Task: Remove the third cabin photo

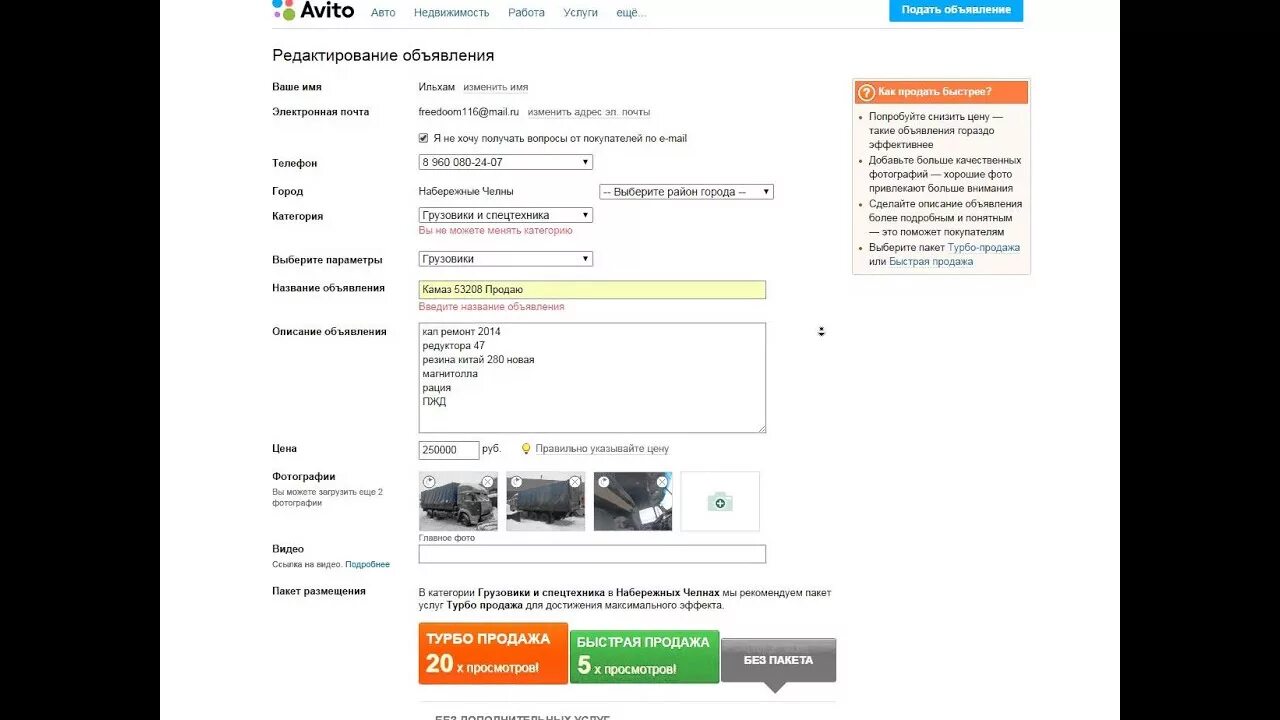Action: pos(662,482)
